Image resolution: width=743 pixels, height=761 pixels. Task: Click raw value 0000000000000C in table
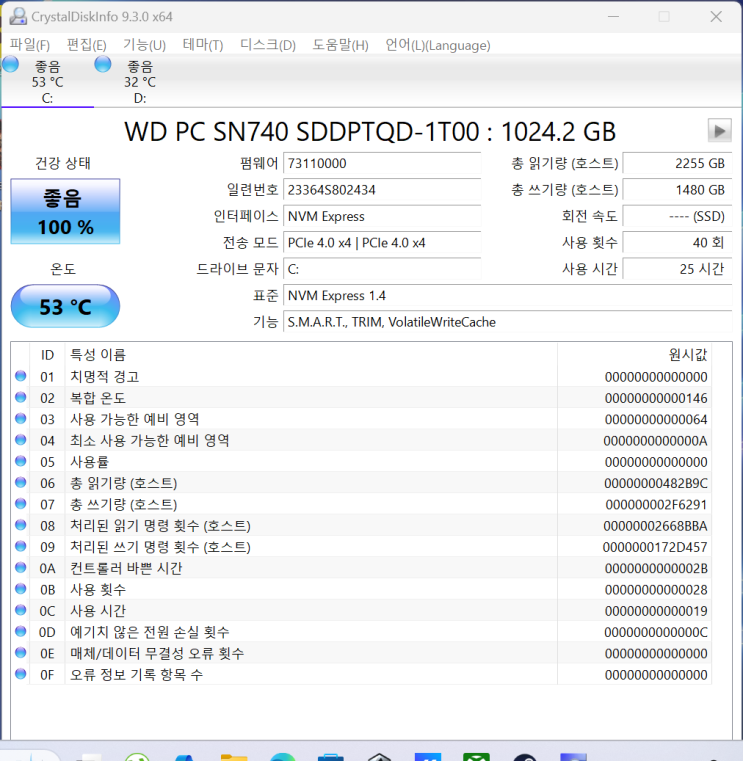point(656,632)
